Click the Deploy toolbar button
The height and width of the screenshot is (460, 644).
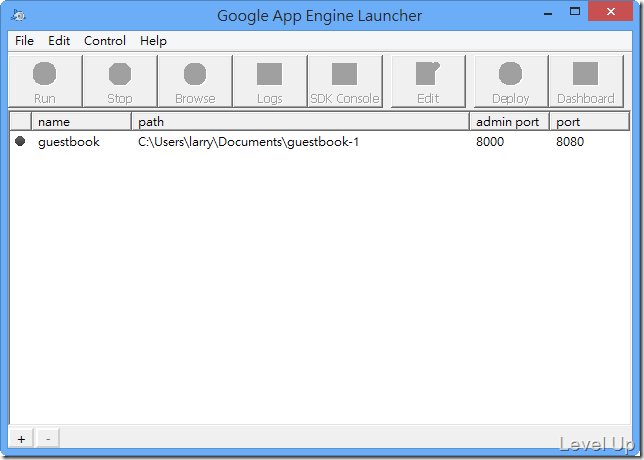coord(511,81)
